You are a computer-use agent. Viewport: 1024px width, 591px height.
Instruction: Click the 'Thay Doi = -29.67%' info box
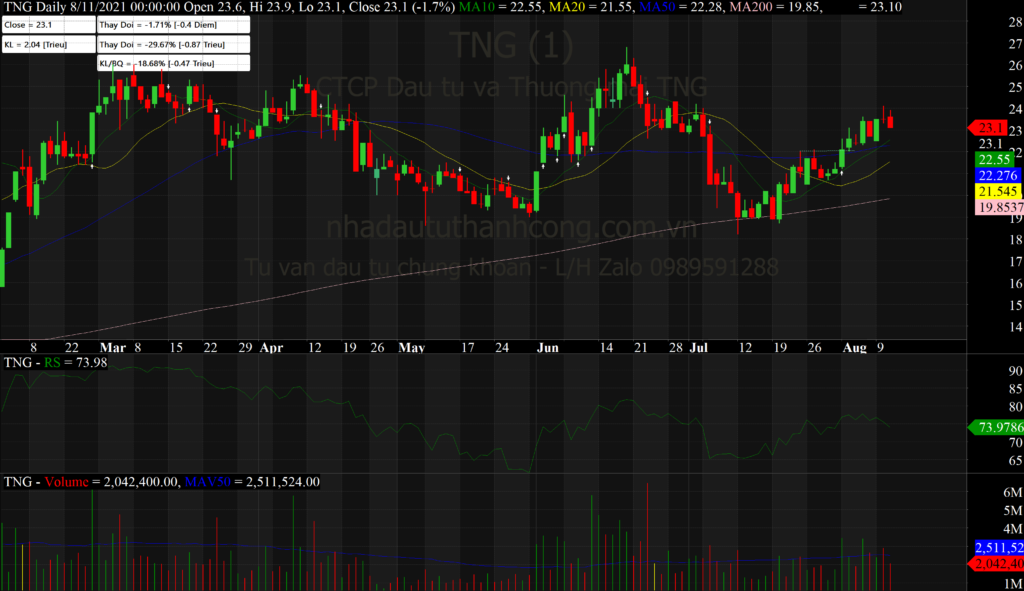click(171, 45)
